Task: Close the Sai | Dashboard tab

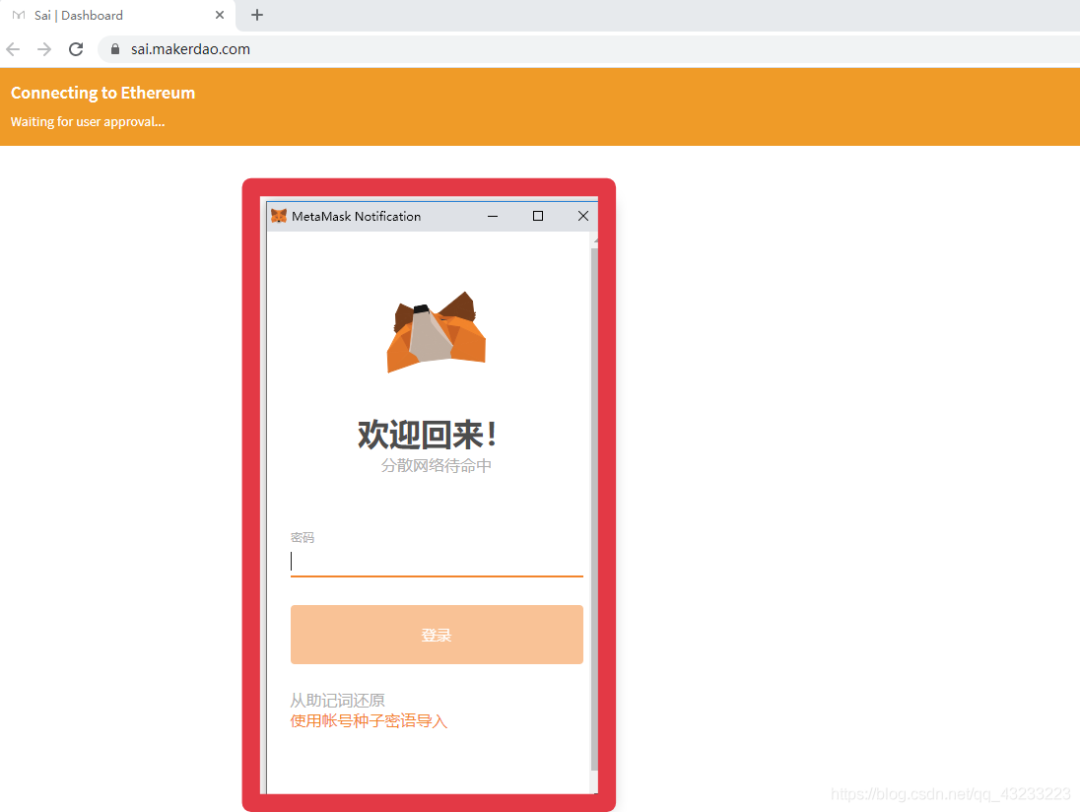Action: (x=220, y=14)
